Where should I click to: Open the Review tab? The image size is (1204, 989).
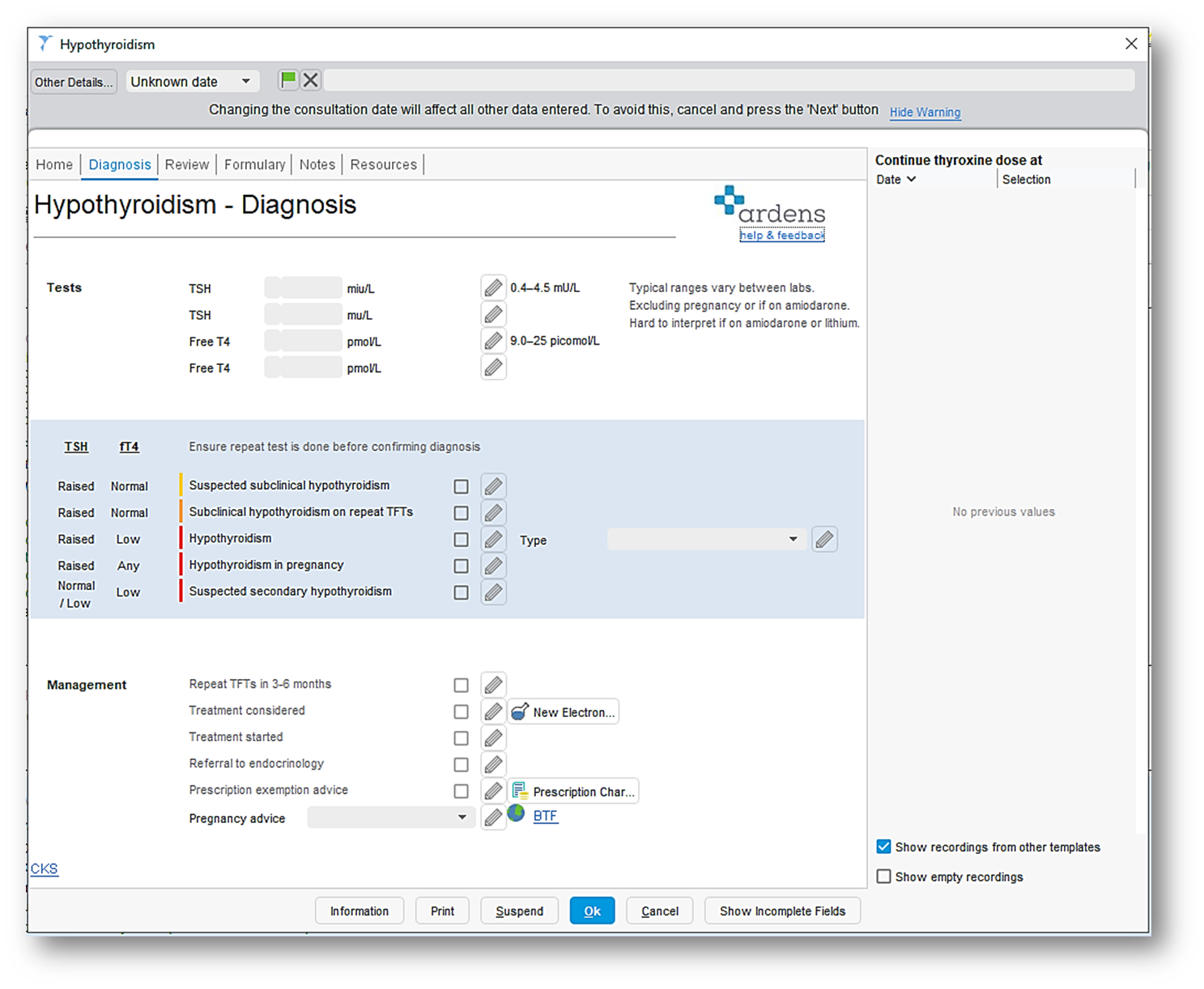click(x=187, y=164)
